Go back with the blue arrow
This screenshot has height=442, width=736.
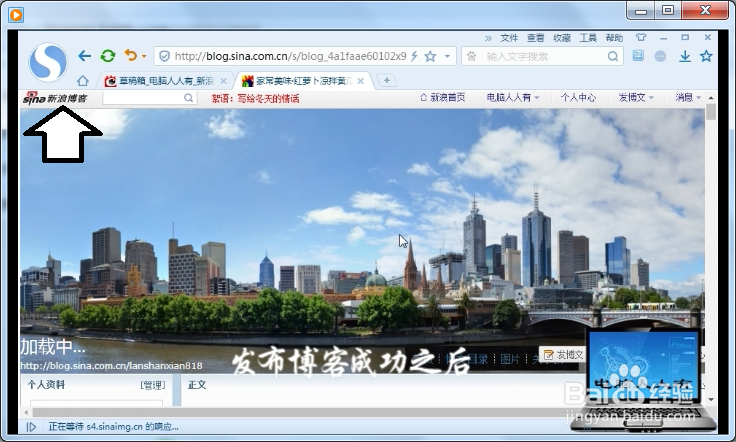click(x=84, y=56)
